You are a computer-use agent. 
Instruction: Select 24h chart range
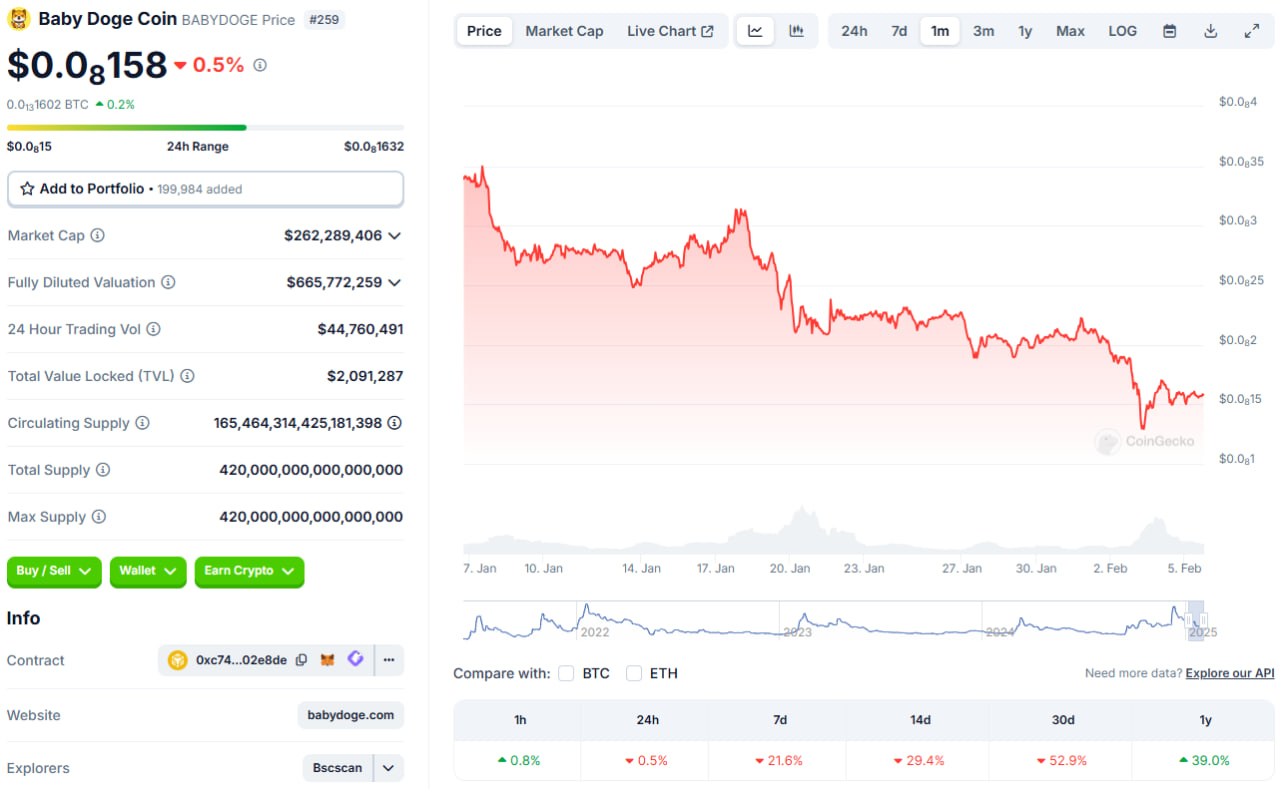854,31
